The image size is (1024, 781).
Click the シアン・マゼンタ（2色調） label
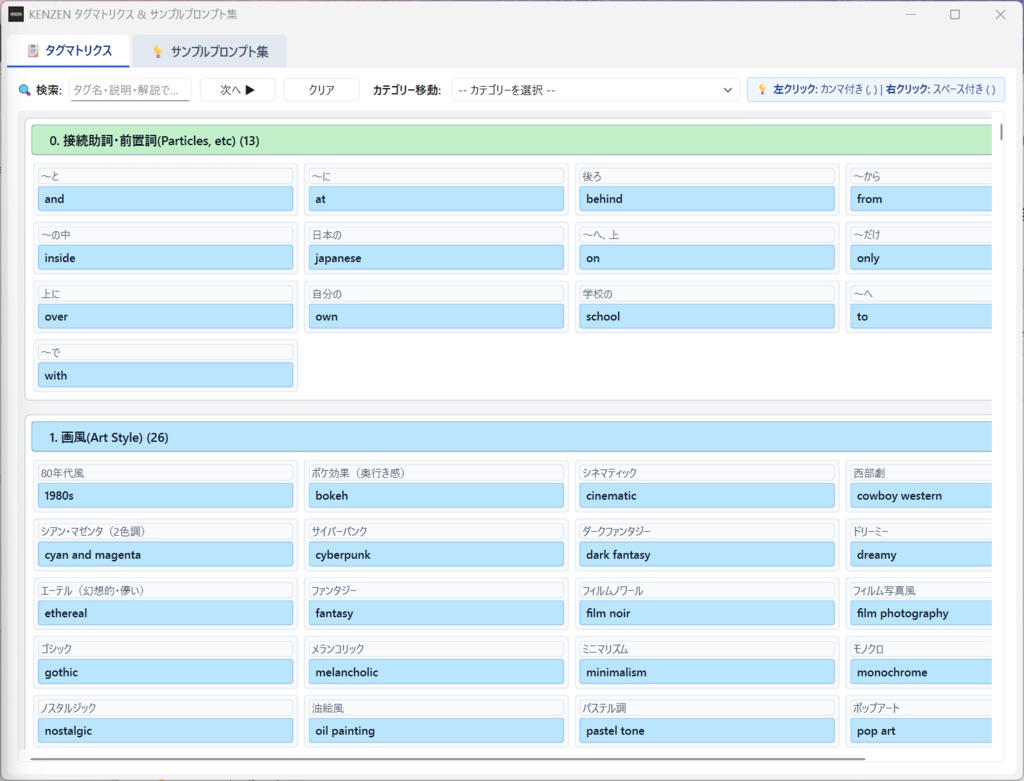point(165,531)
